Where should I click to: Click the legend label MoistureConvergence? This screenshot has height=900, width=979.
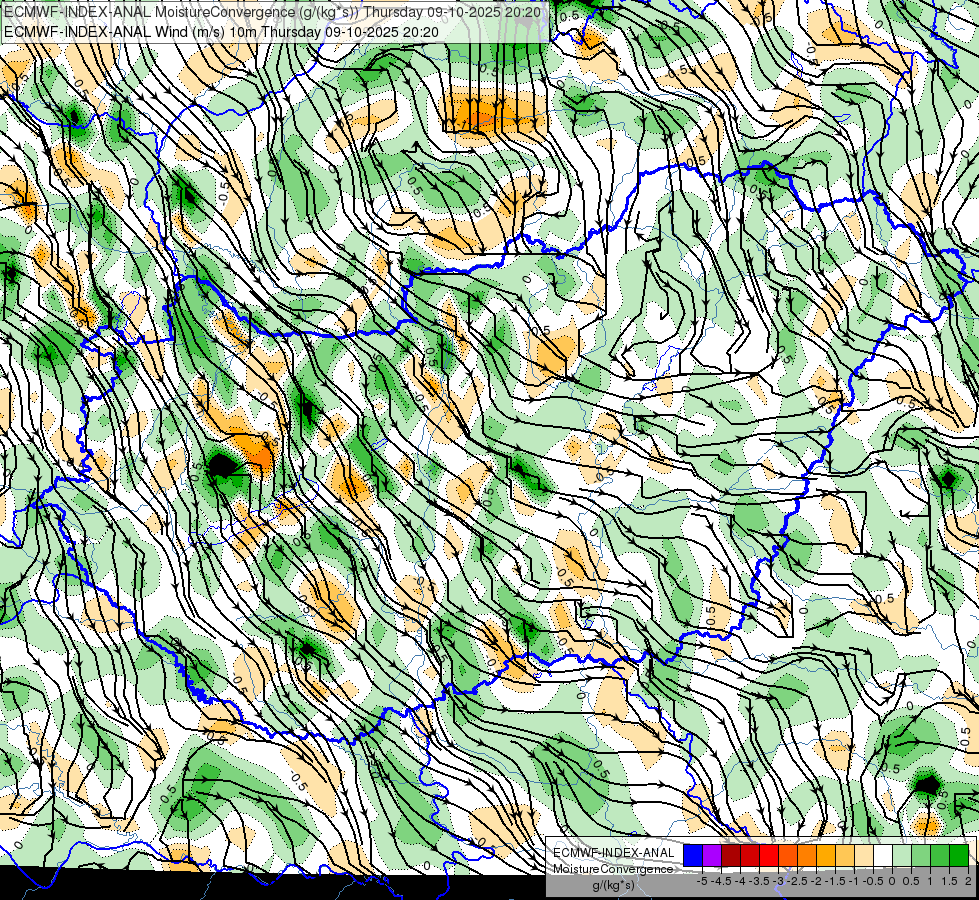coord(613,869)
